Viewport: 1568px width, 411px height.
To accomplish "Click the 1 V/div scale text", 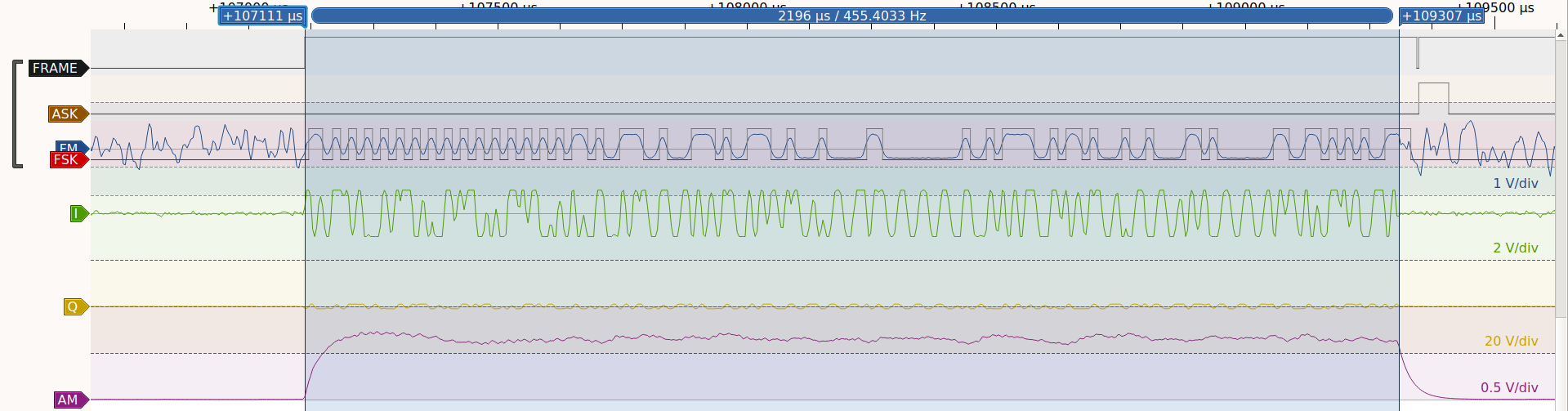I will coord(1516,183).
